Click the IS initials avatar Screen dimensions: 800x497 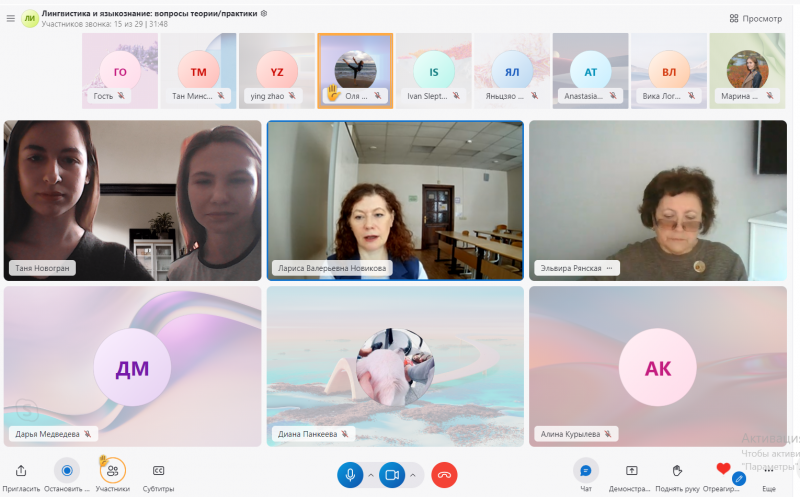coord(434,71)
